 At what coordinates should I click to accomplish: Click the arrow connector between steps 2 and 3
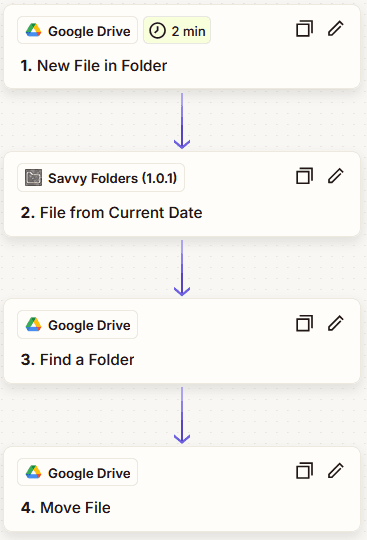click(x=182, y=268)
